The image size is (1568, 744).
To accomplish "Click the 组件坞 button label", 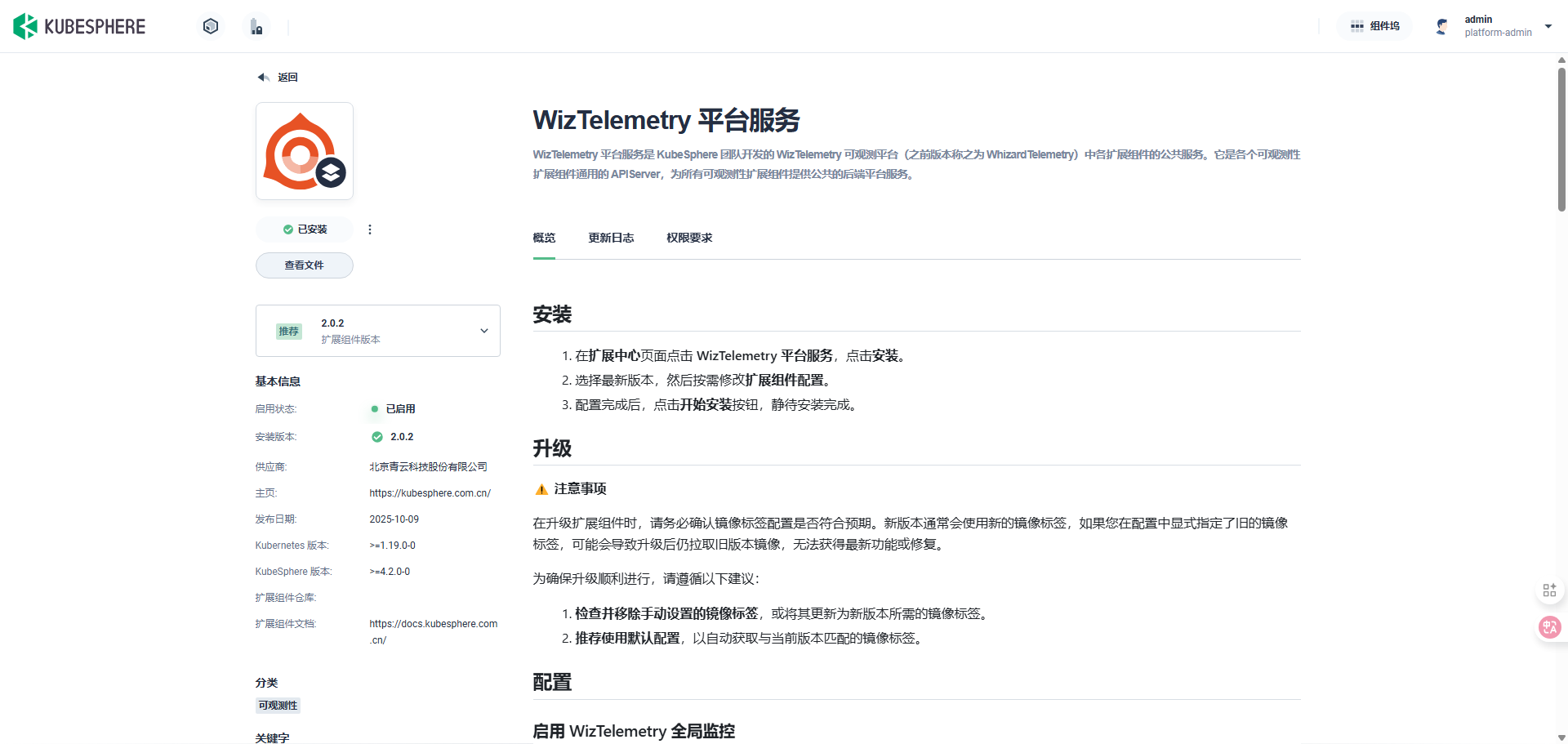I will 1385,26.
